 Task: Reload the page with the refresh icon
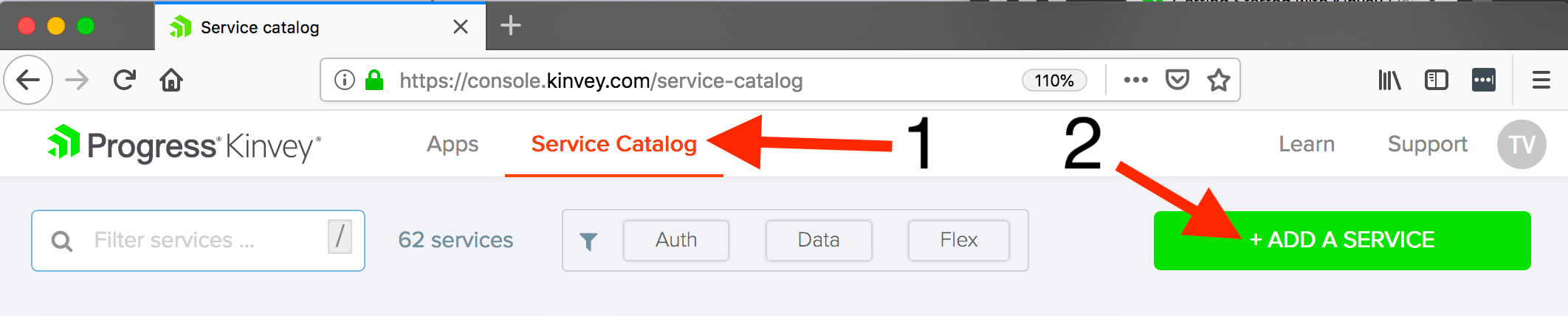pyautogui.click(x=125, y=80)
